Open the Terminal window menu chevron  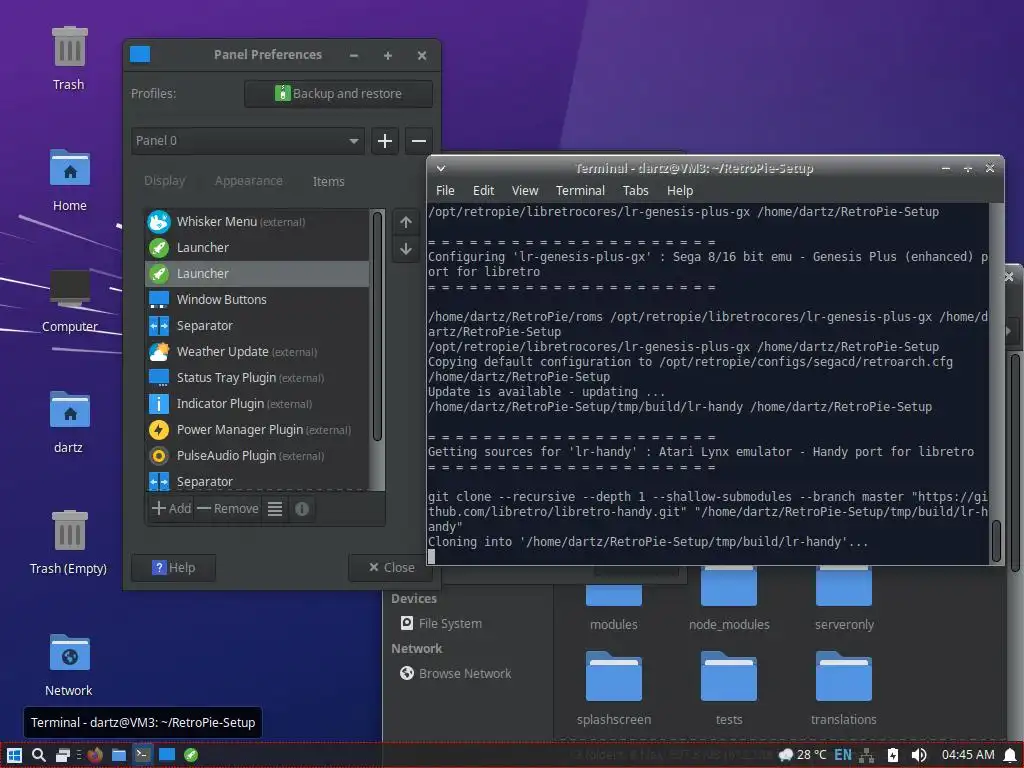(x=441, y=168)
